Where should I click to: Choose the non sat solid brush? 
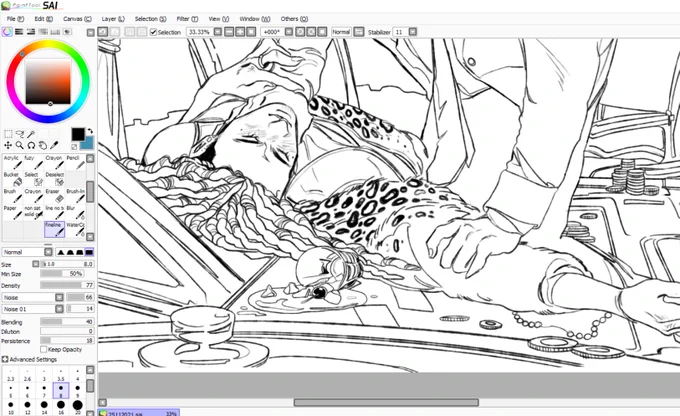click(33, 213)
